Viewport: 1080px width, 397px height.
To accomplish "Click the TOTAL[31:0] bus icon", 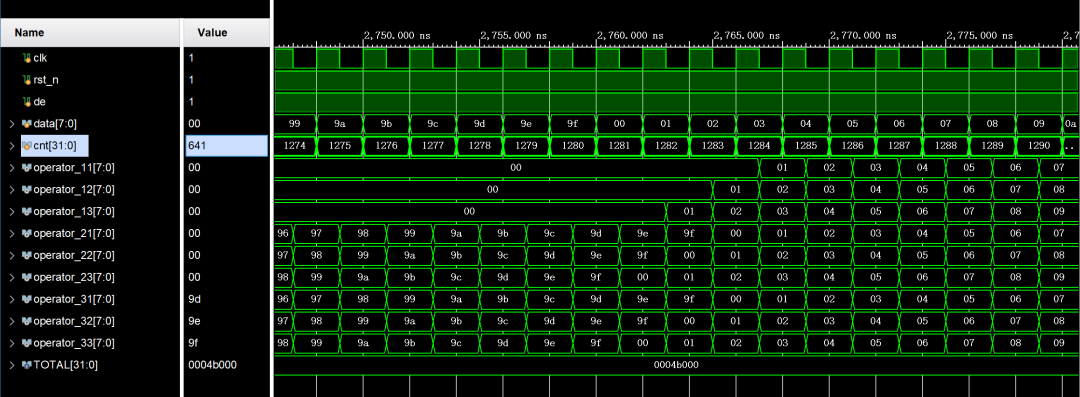I will [x=27, y=365].
